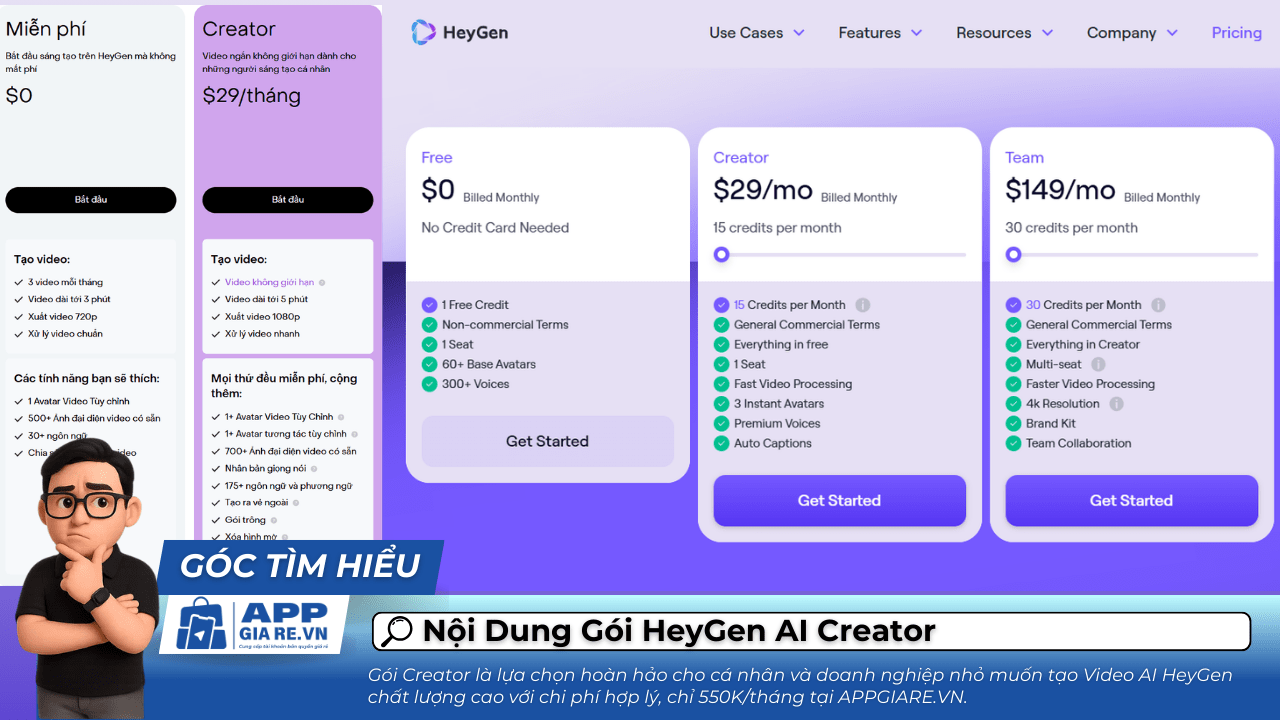
Task: Click the Nội Dung Gói HeyGen AI Creator title
Action: tap(679, 631)
